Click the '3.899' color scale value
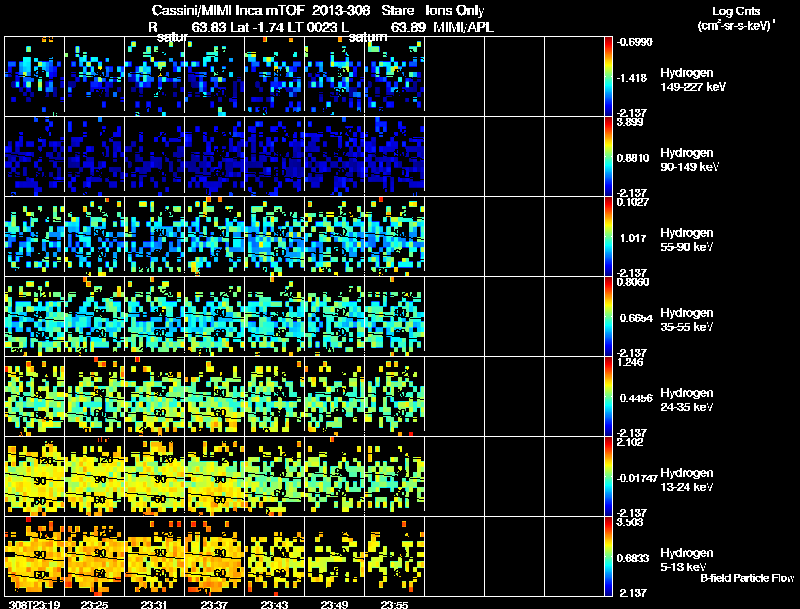The height and width of the screenshot is (609, 800). 630,122
